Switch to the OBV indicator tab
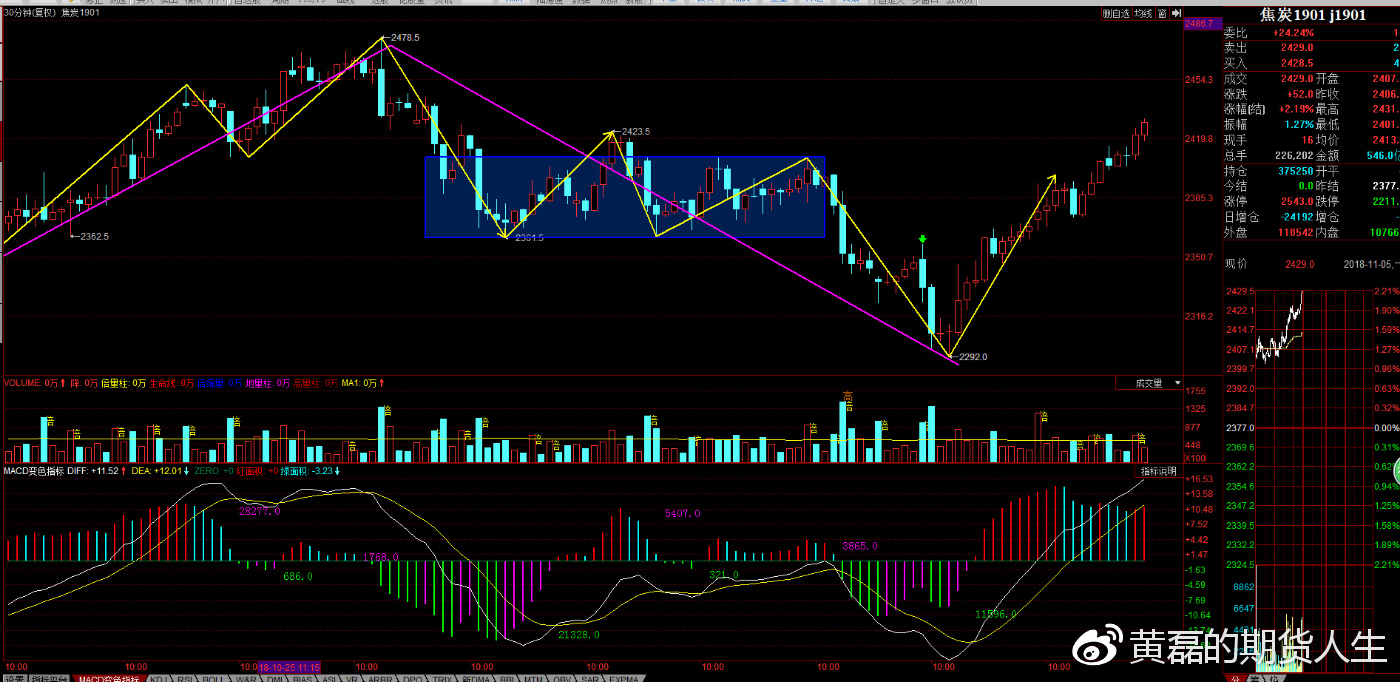 click(562, 679)
